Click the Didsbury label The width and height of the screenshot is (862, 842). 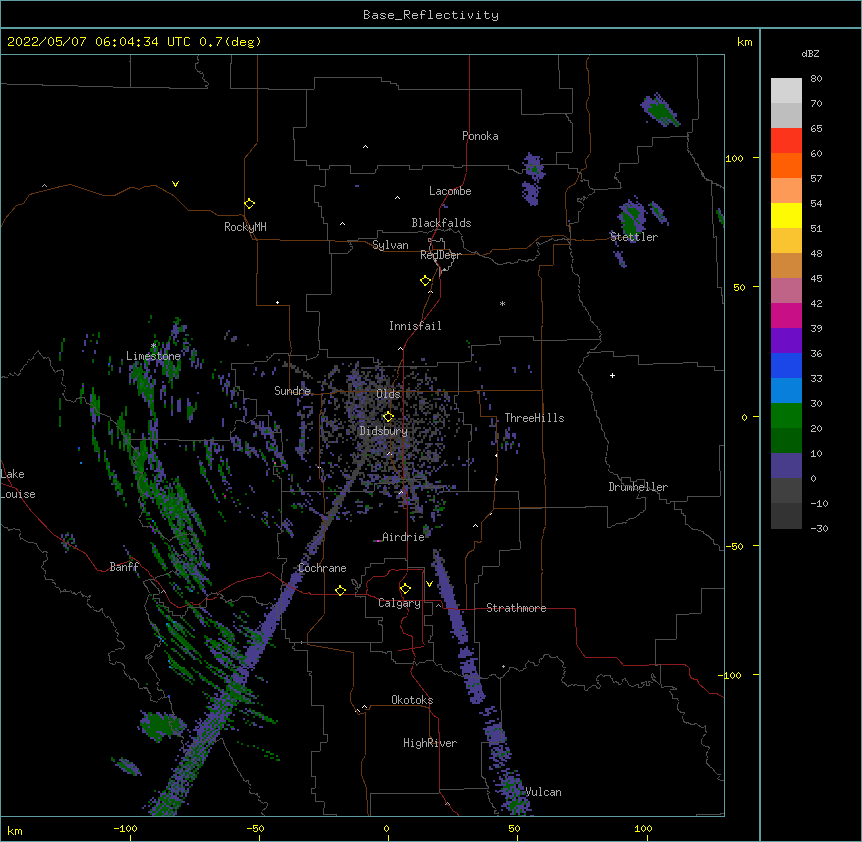coord(383,431)
